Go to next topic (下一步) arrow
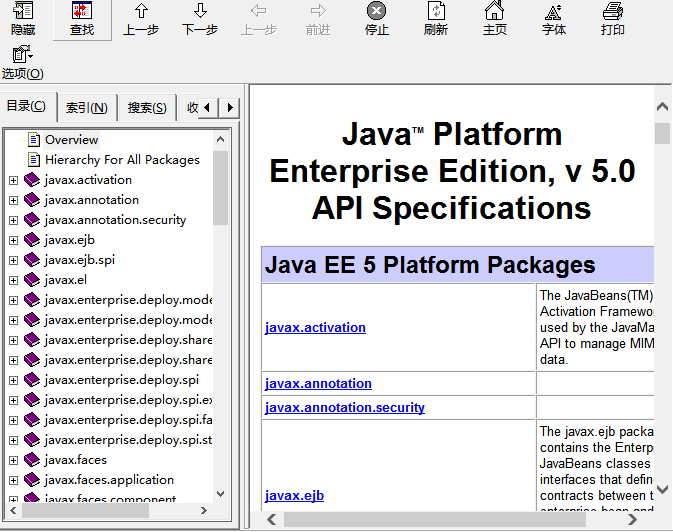 click(x=200, y=19)
